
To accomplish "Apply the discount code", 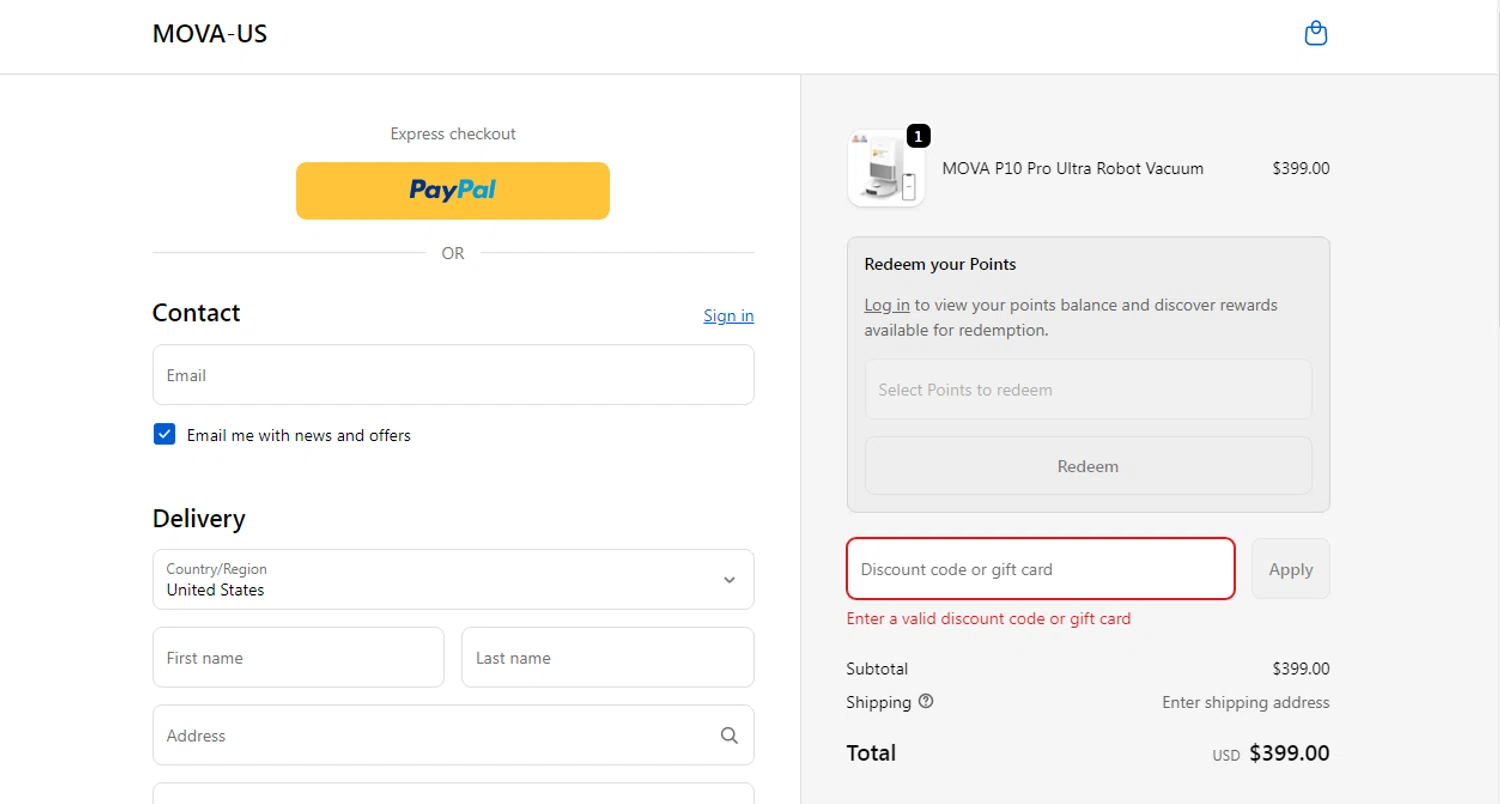I will (1290, 569).
